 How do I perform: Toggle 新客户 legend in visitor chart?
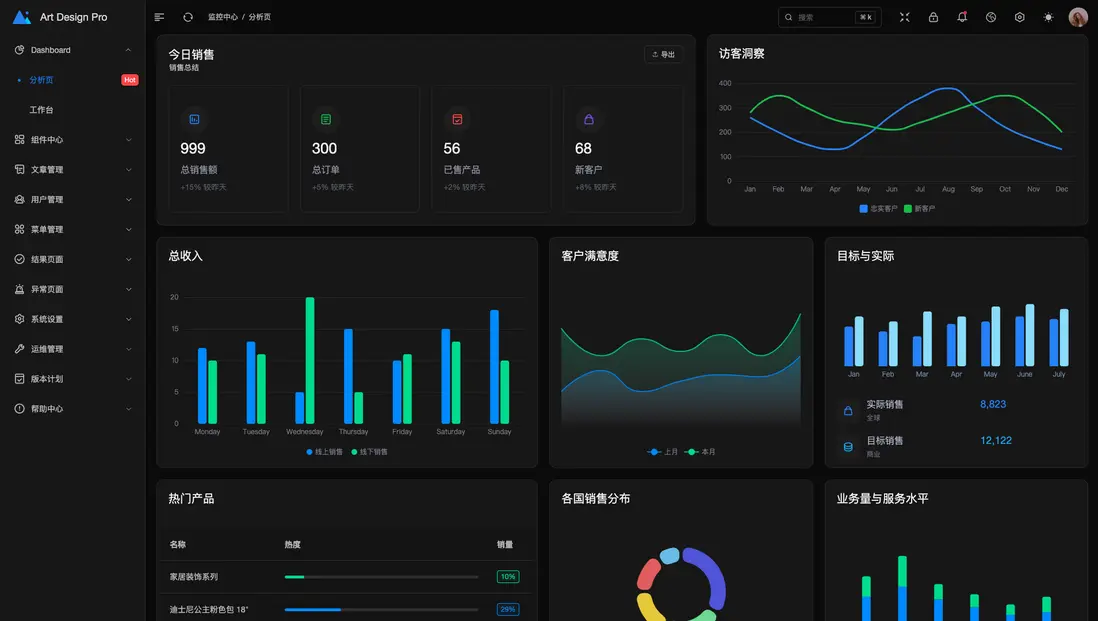(919, 209)
